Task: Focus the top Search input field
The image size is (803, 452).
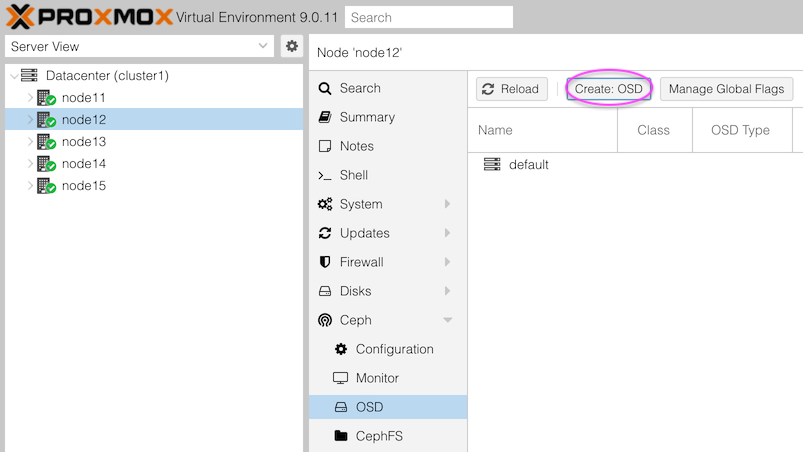Action: [428, 17]
